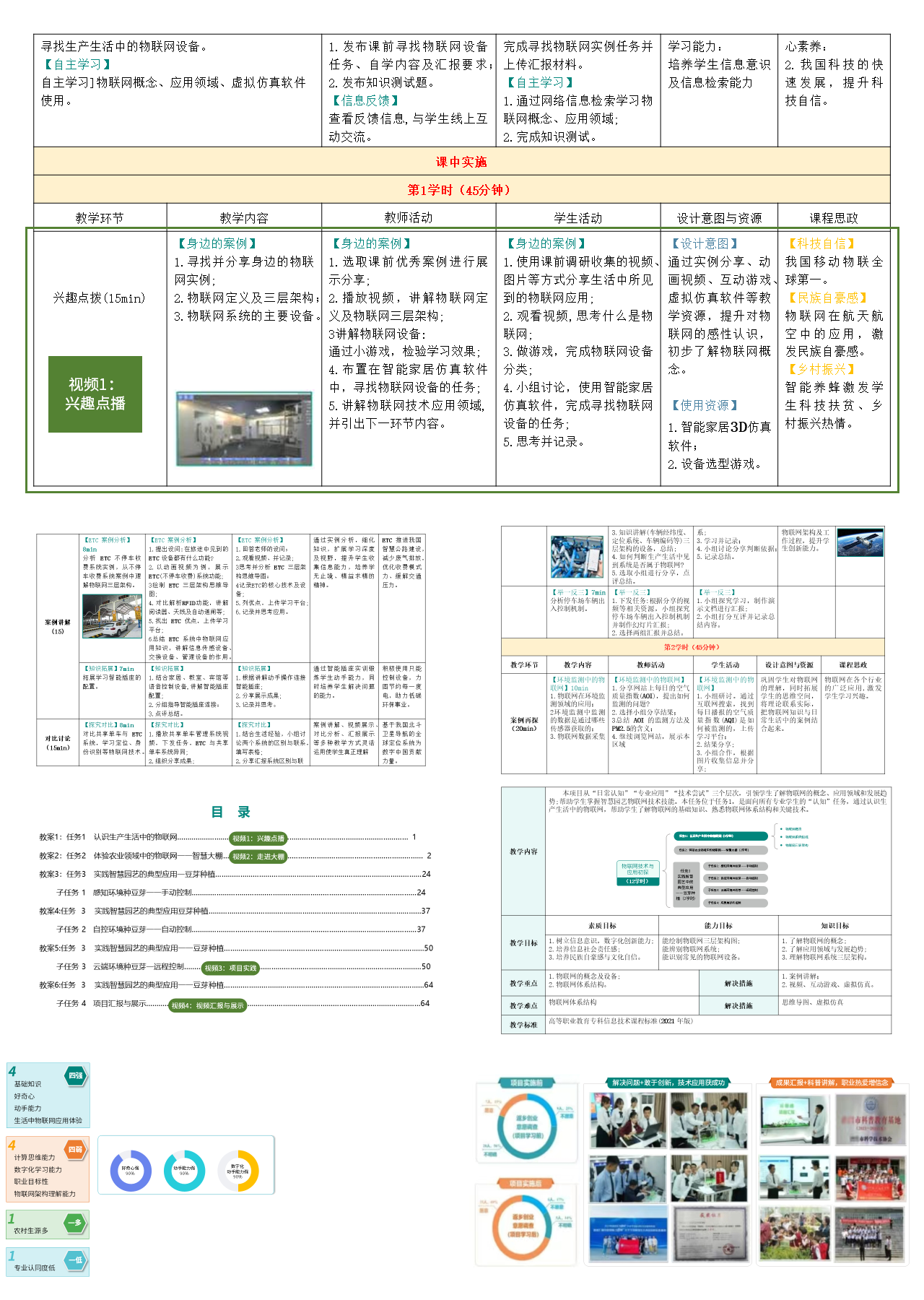Open the 视频4: 视频汇报与展示 pill
Screen dimensions: 924x1300
coord(208,1005)
